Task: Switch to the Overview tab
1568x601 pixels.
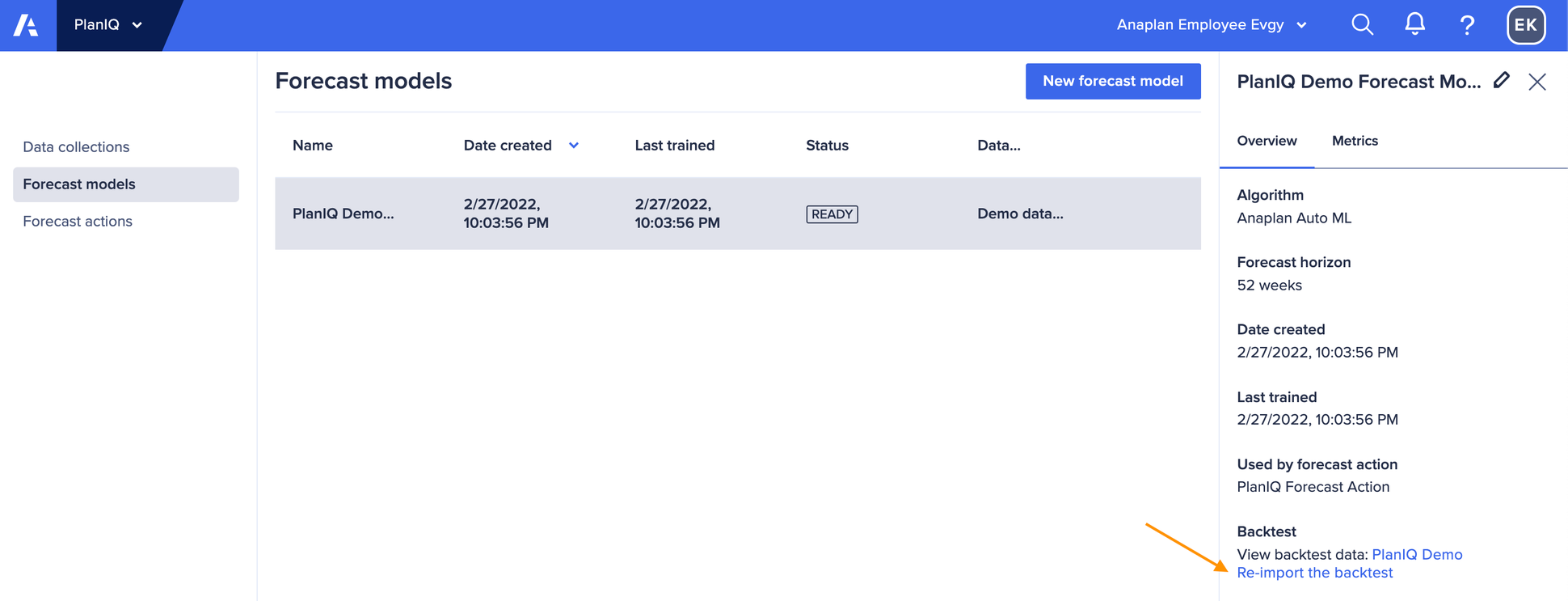Action: [x=1267, y=141]
